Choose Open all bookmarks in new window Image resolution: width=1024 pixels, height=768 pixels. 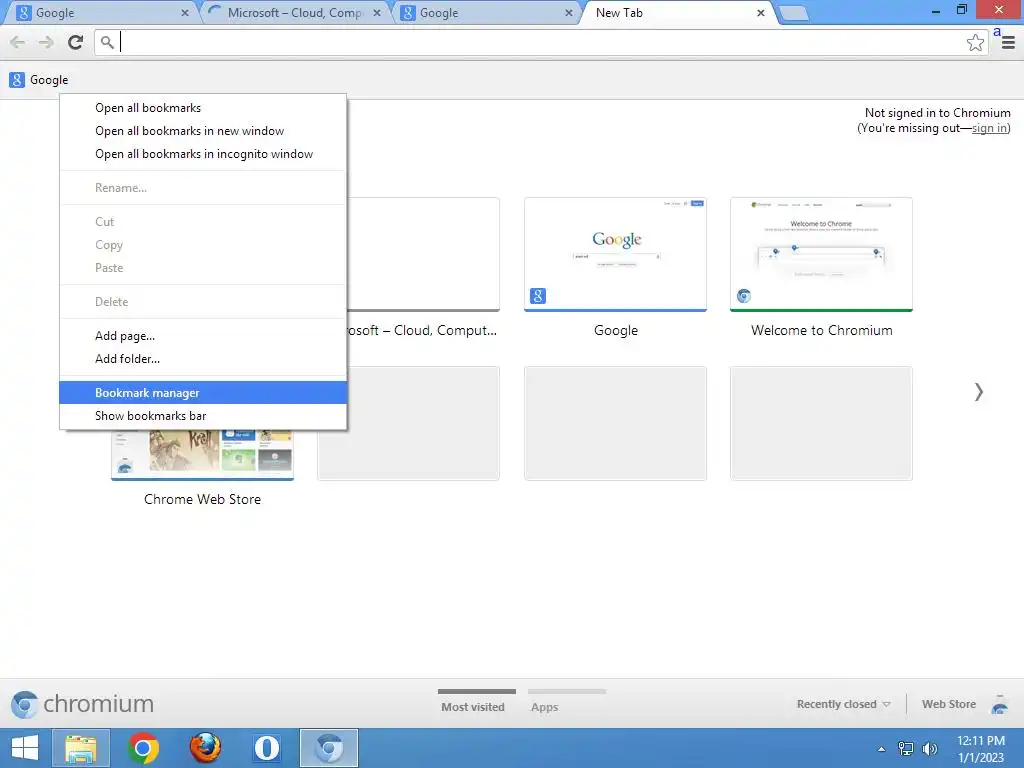tap(202, 131)
